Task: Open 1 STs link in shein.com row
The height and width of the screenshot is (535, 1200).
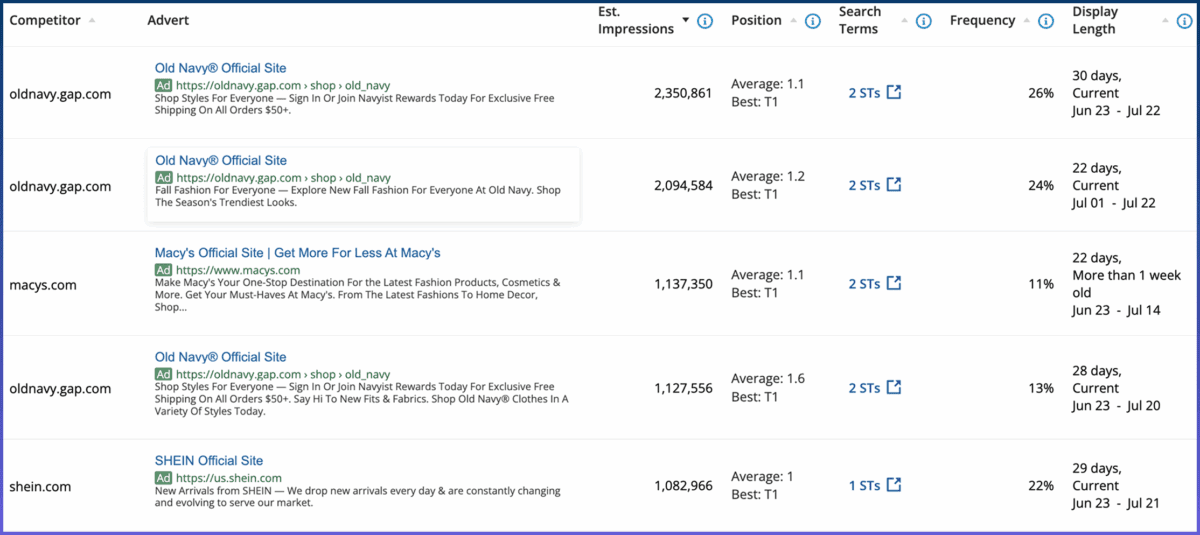Action: [864, 485]
